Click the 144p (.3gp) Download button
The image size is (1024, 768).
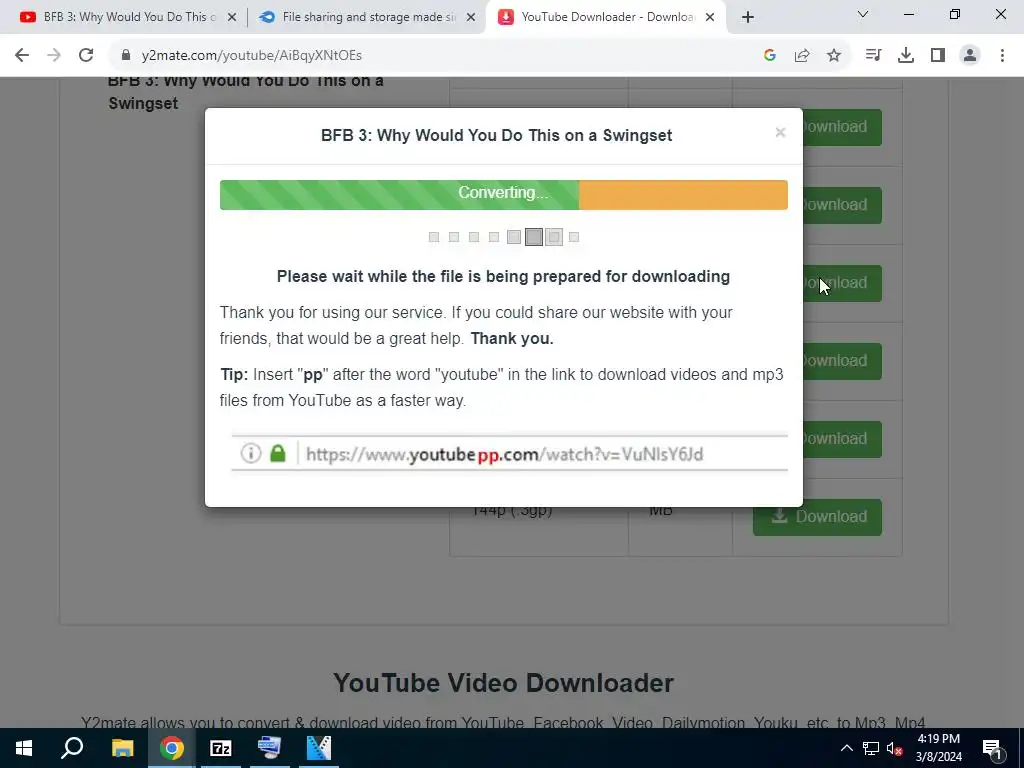818,517
